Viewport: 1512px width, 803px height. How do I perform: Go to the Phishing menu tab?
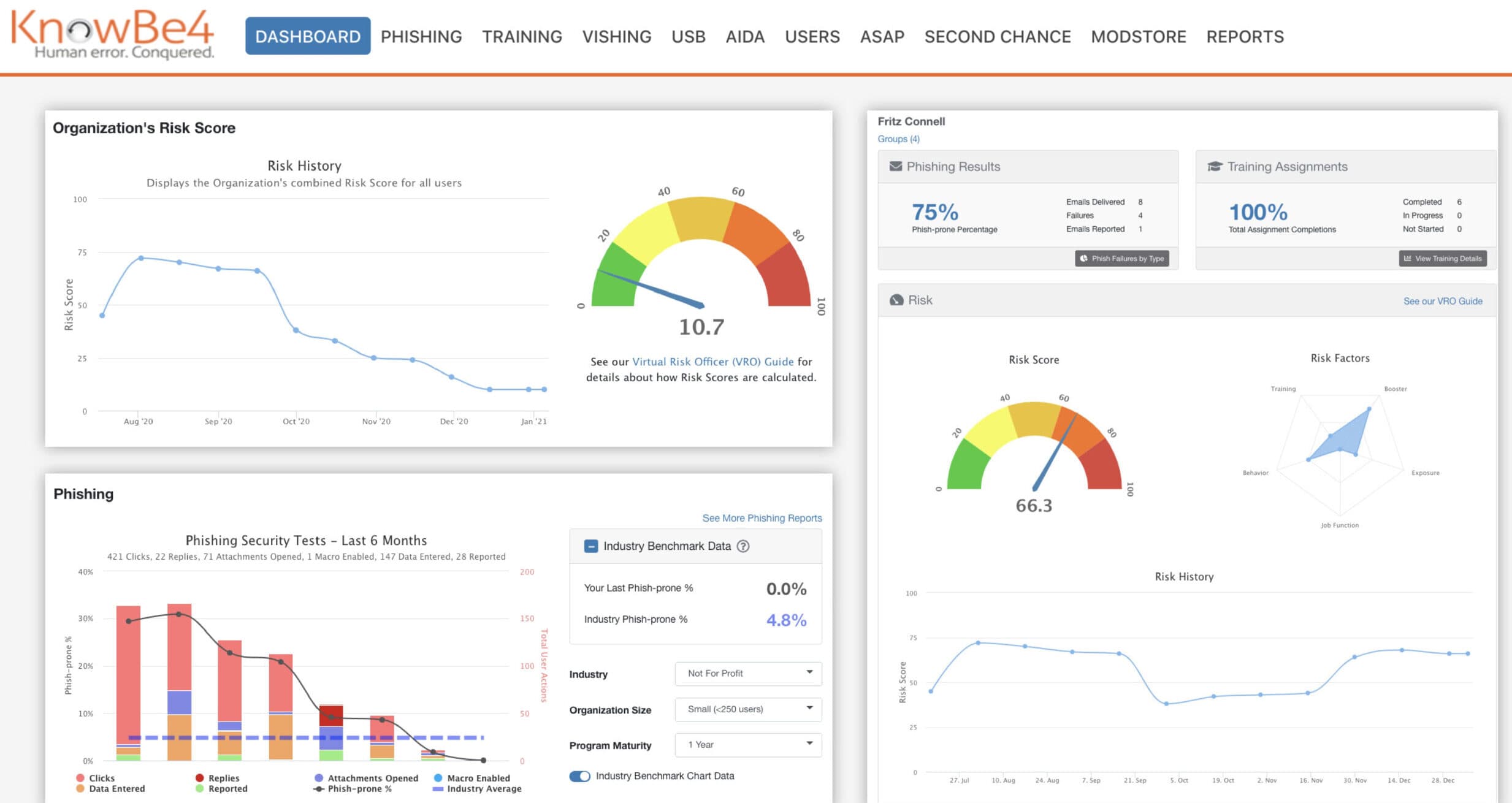pos(421,37)
